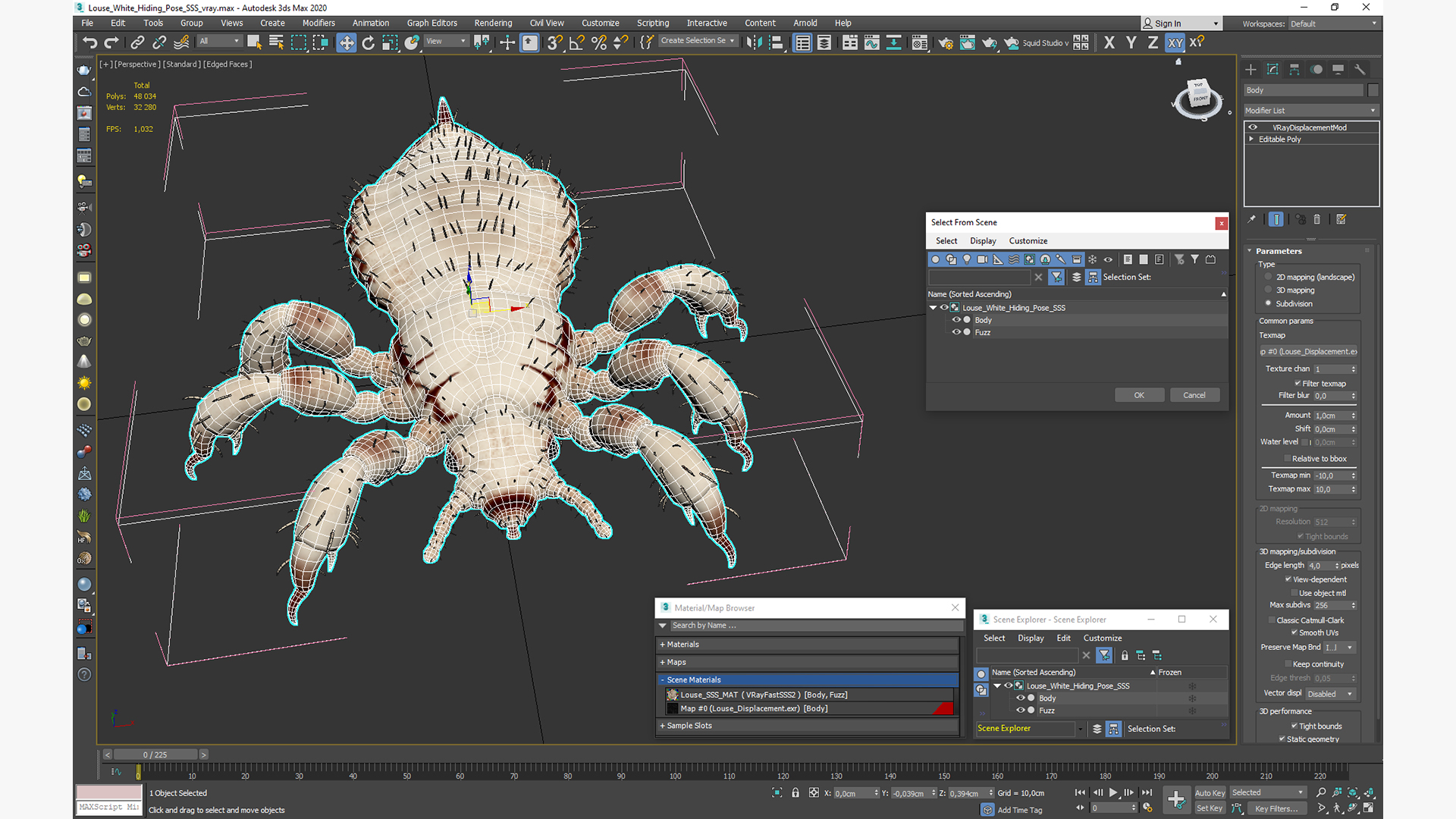The image size is (1456, 819).
Task: Toggle Filter texmap checkbox
Action: [x=1298, y=383]
